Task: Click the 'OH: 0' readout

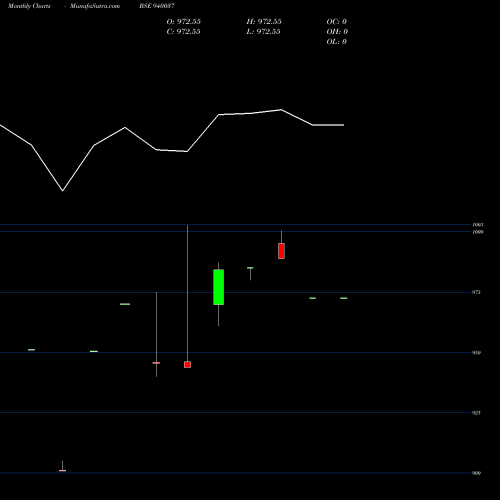Action: (337, 32)
